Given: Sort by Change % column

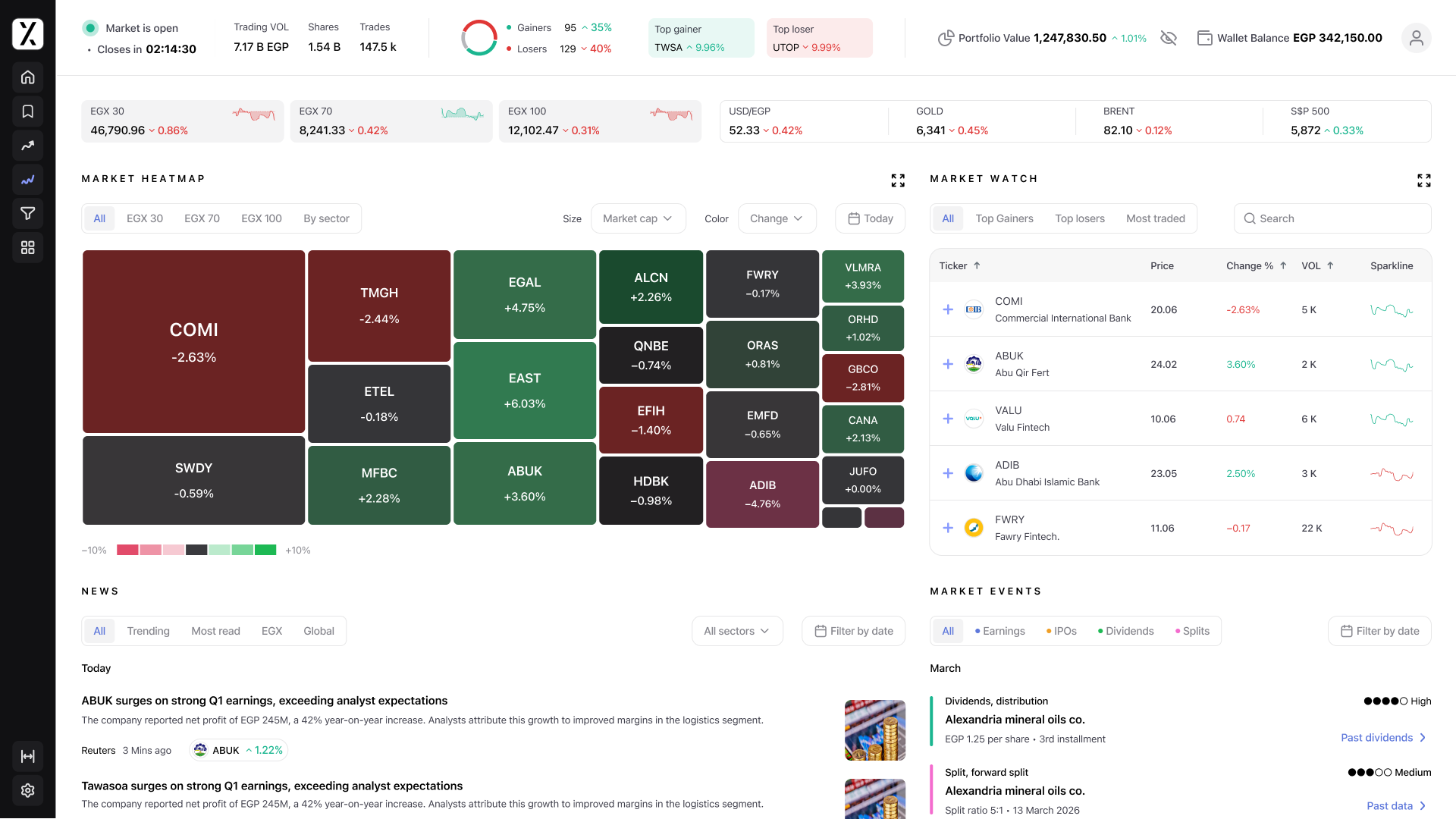Looking at the screenshot, I should (x=1256, y=265).
